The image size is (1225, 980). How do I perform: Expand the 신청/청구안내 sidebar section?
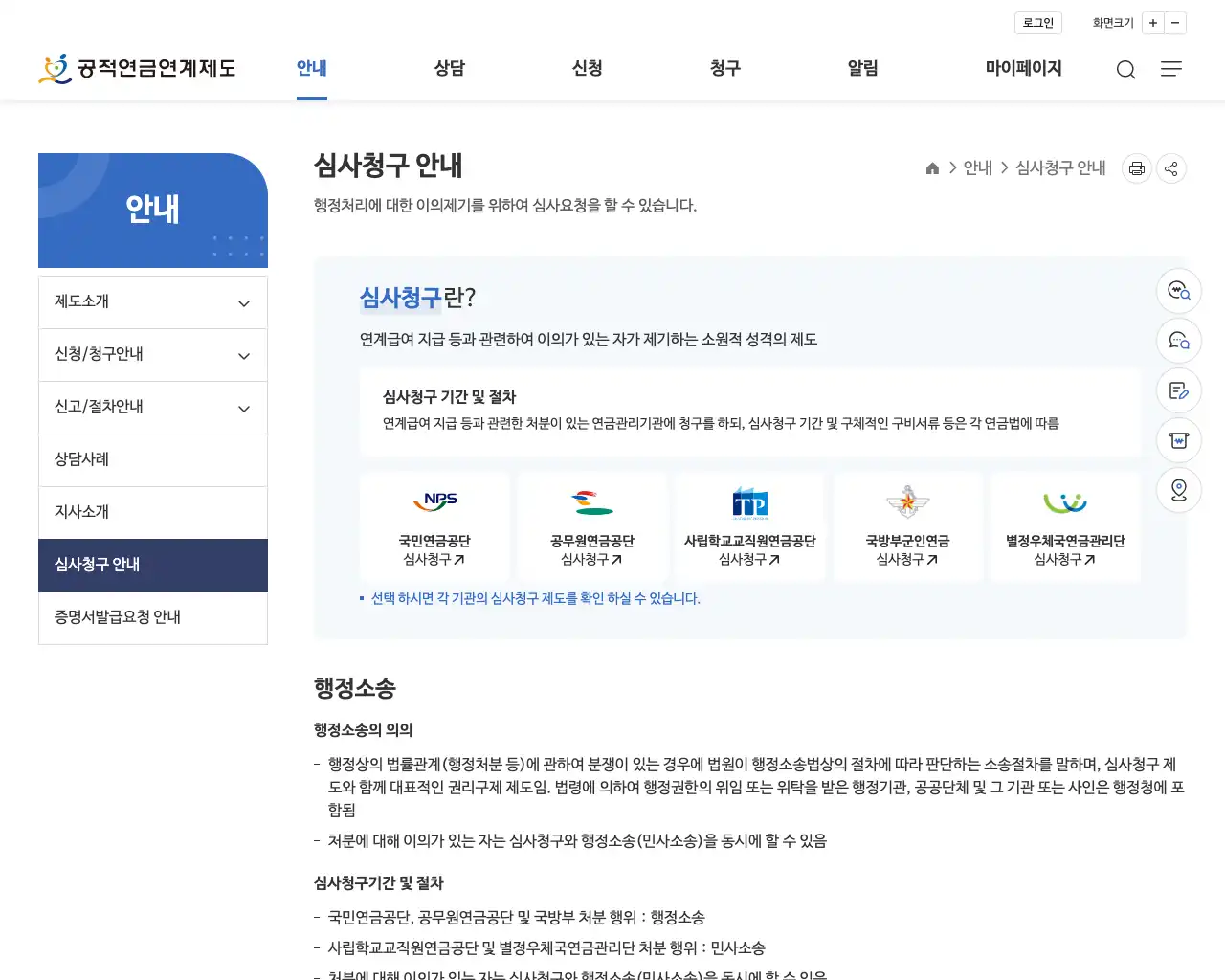pyautogui.click(x=153, y=354)
